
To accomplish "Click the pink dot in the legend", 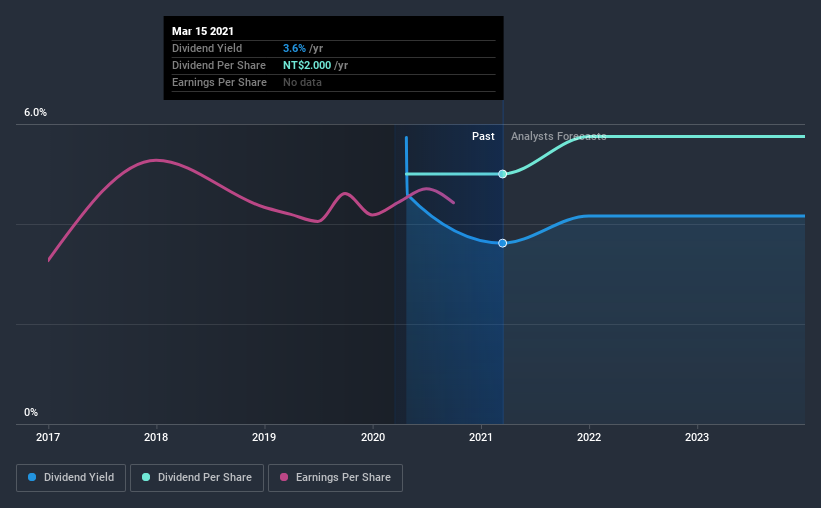I will 286,478.
